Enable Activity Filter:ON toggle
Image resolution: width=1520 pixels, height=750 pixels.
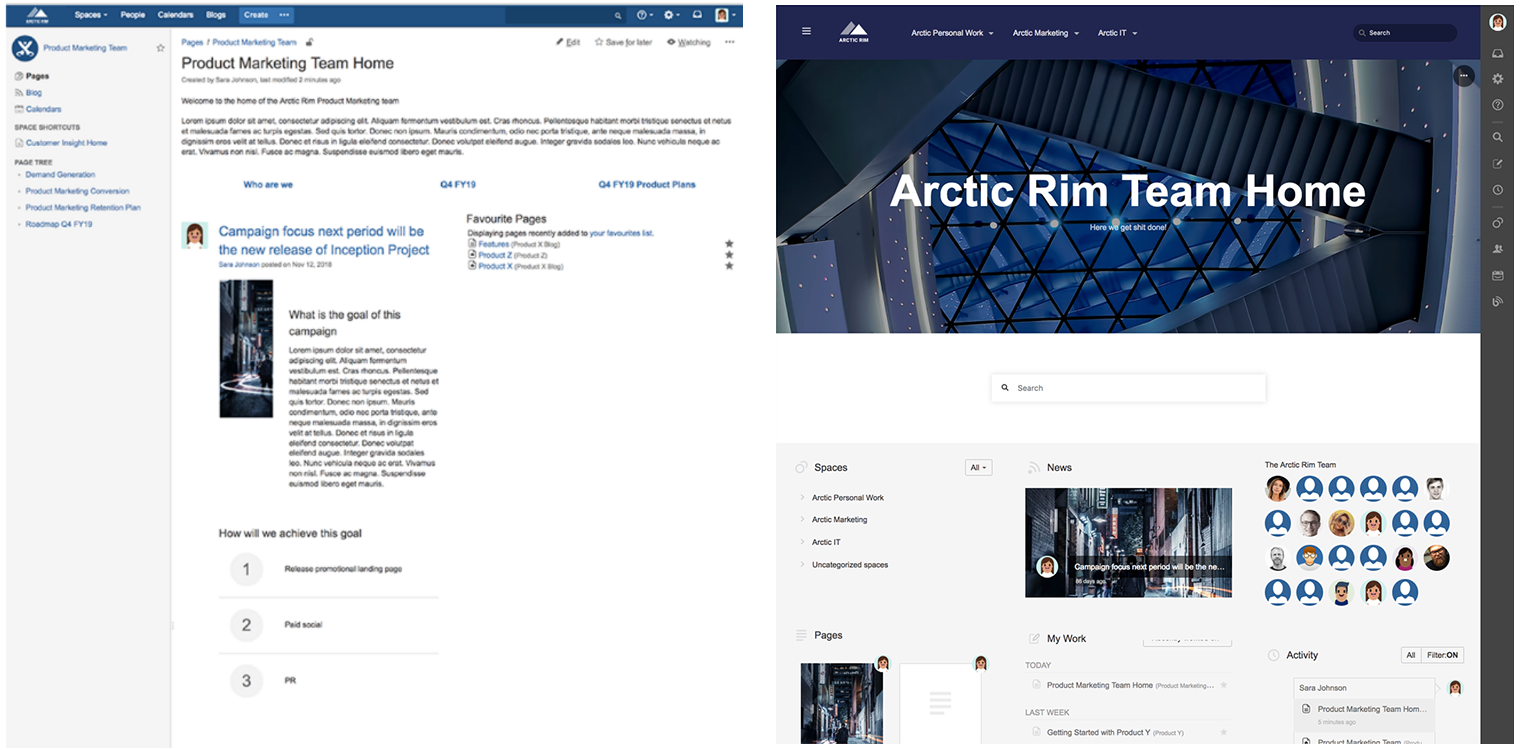pyautogui.click(x=1444, y=655)
